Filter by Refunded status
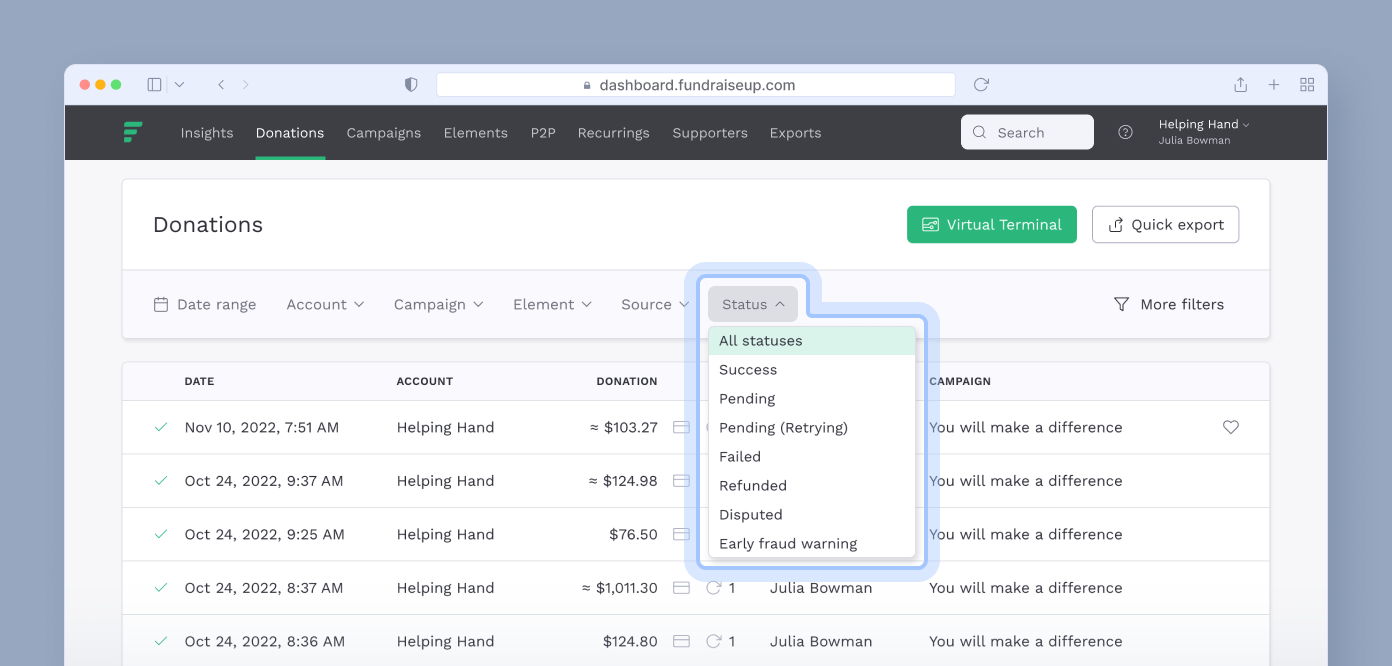The height and width of the screenshot is (666, 1392). (x=812, y=486)
